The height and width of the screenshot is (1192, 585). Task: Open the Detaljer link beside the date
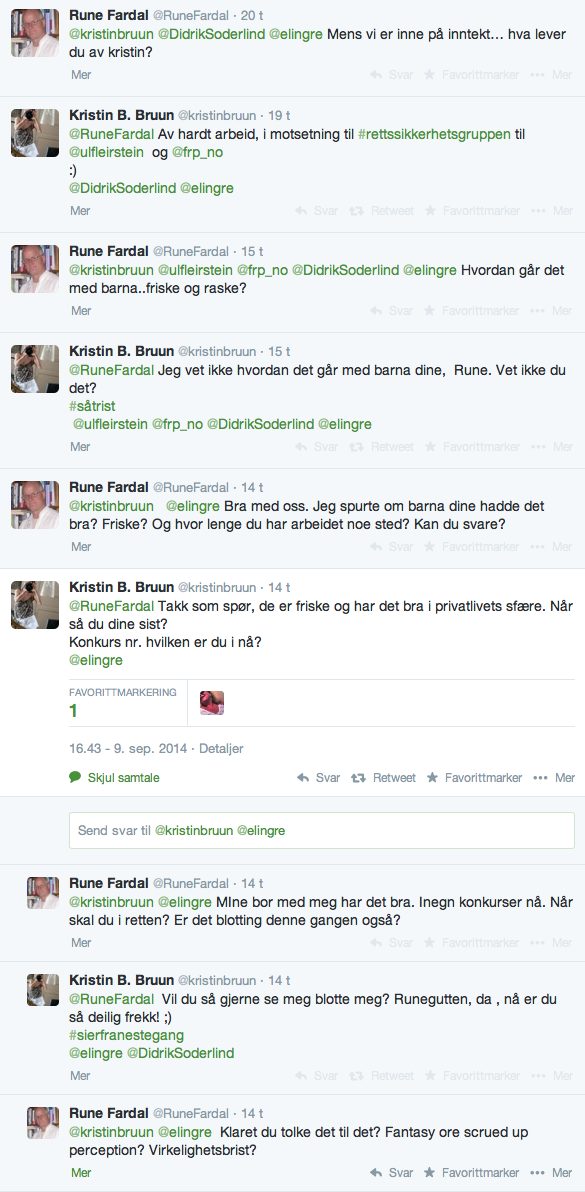coord(221,749)
